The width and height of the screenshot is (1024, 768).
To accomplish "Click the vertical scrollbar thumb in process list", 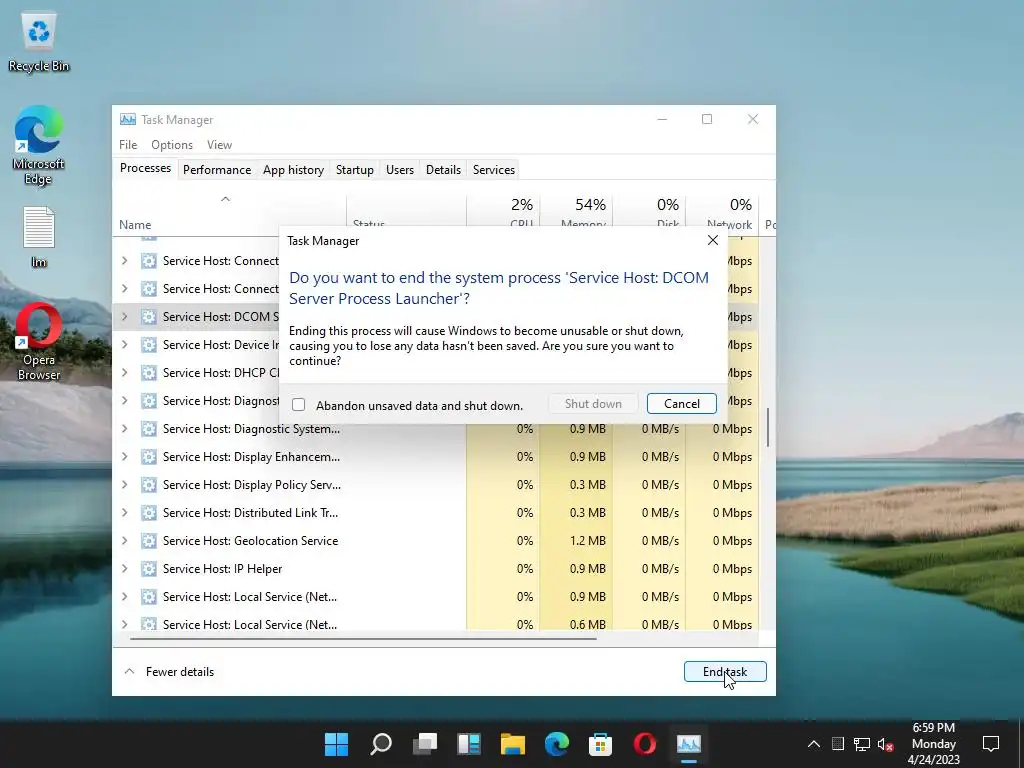I will (768, 427).
